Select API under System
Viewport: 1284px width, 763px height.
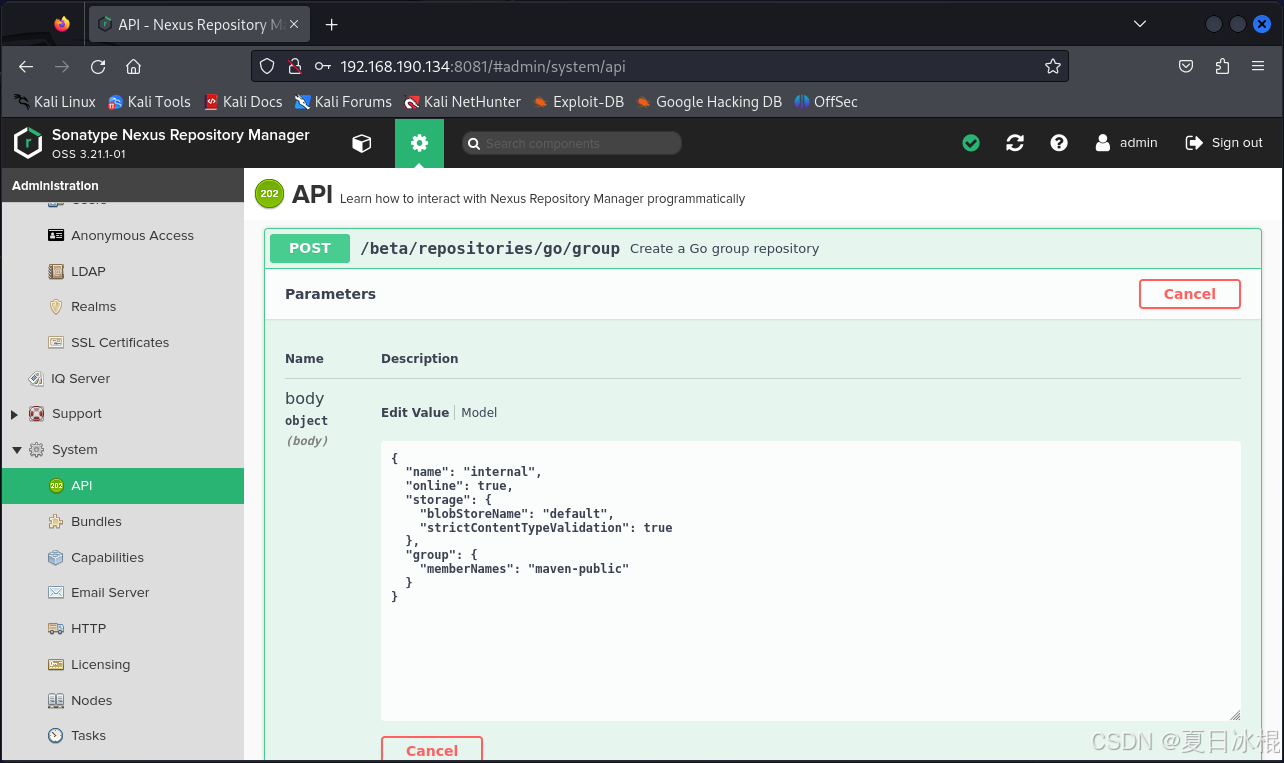[122, 485]
